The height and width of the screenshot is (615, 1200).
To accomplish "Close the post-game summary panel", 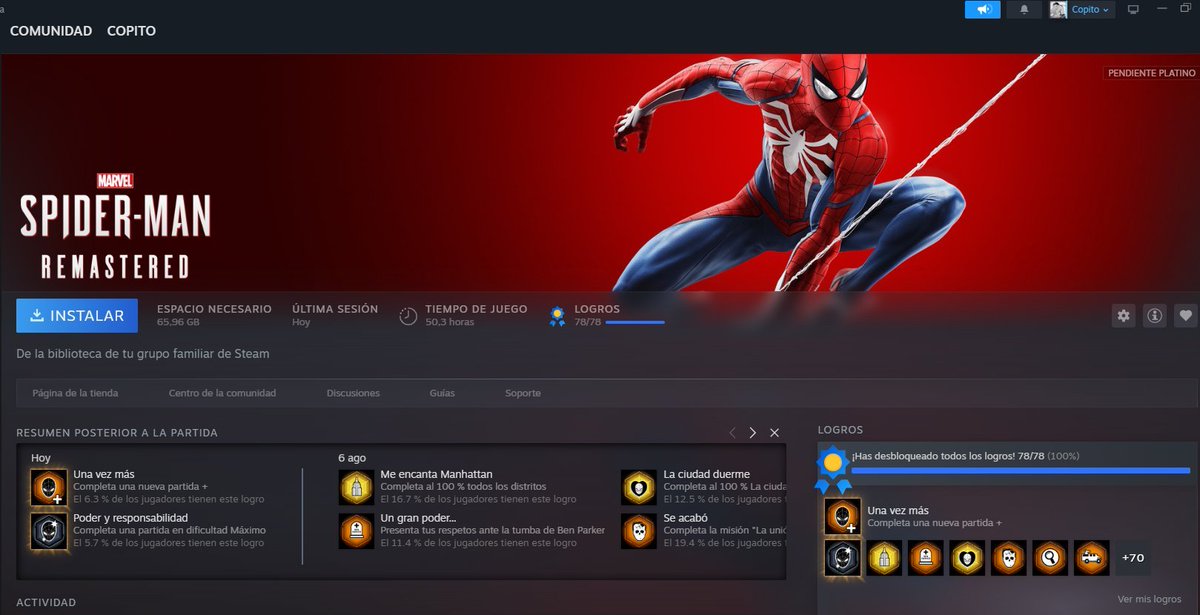I will [775, 433].
